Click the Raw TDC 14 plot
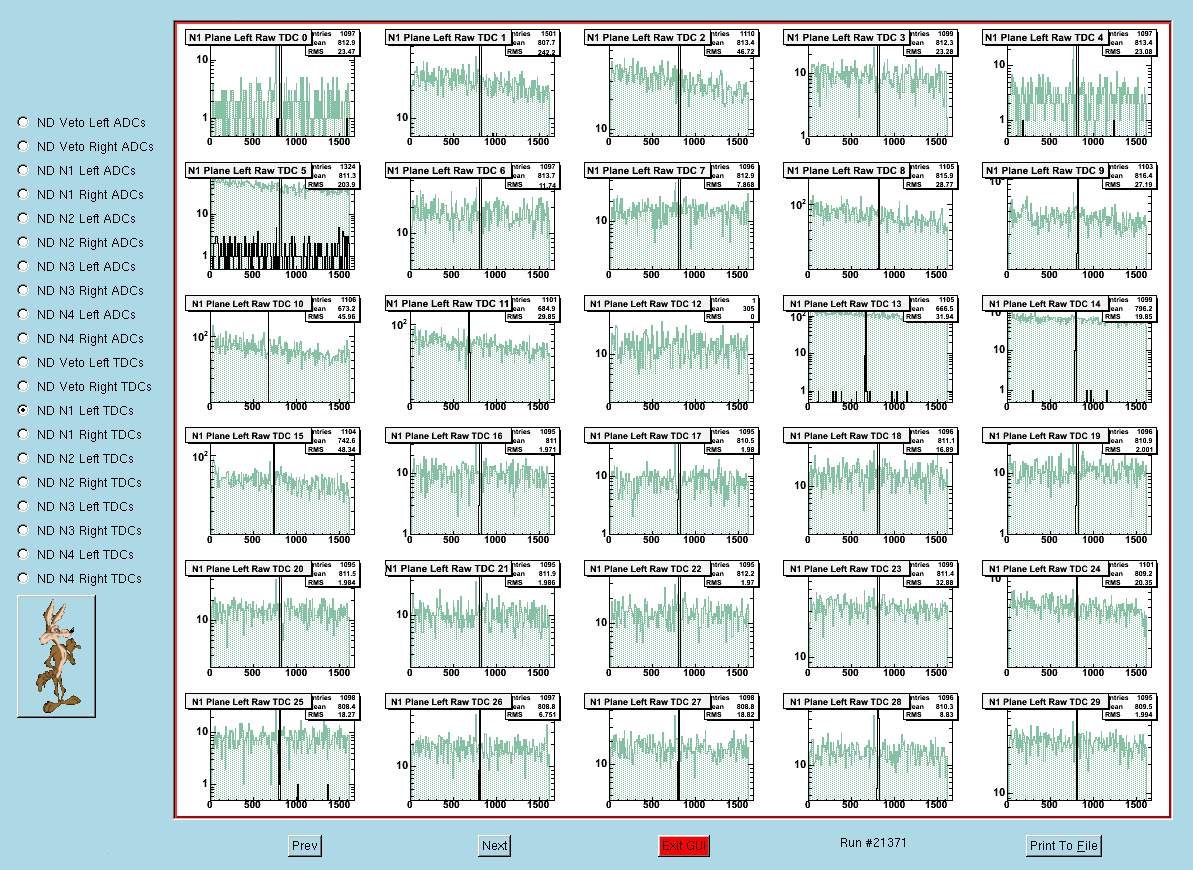The width and height of the screenshot is (1193, 870). click(x=1068, y=354)
